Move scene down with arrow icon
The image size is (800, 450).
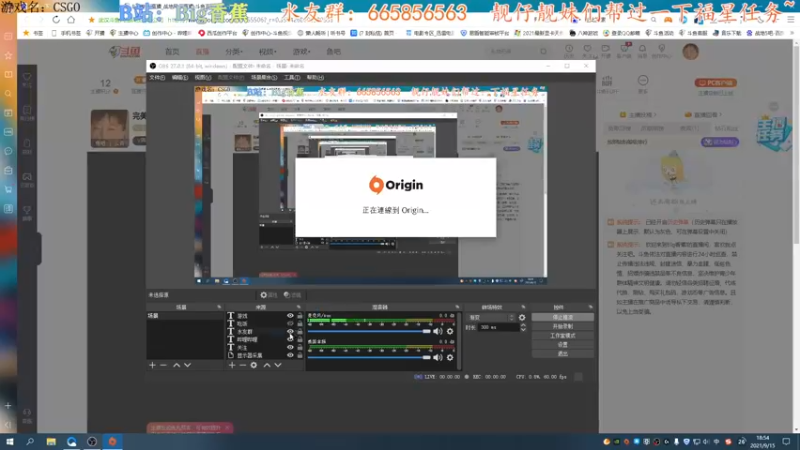click(x=188, y=365)
